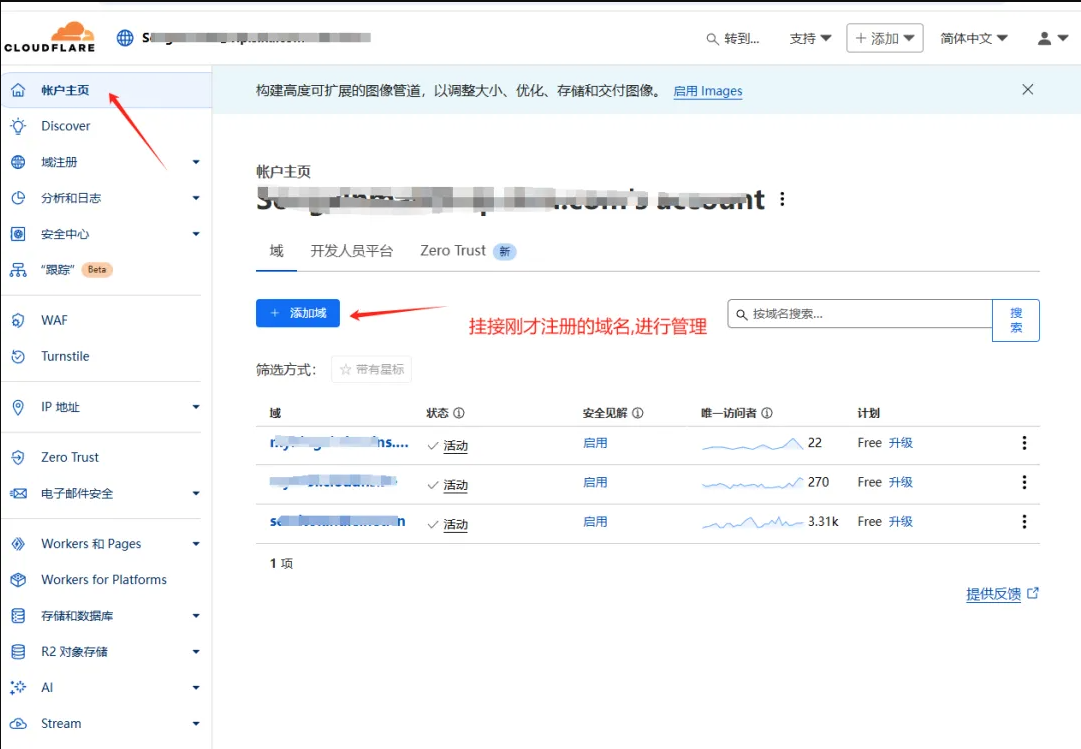Expand the Workers 和 Pages section arrow
Viewport: 1081px width, 749px height.
click(x=196, y=544)
